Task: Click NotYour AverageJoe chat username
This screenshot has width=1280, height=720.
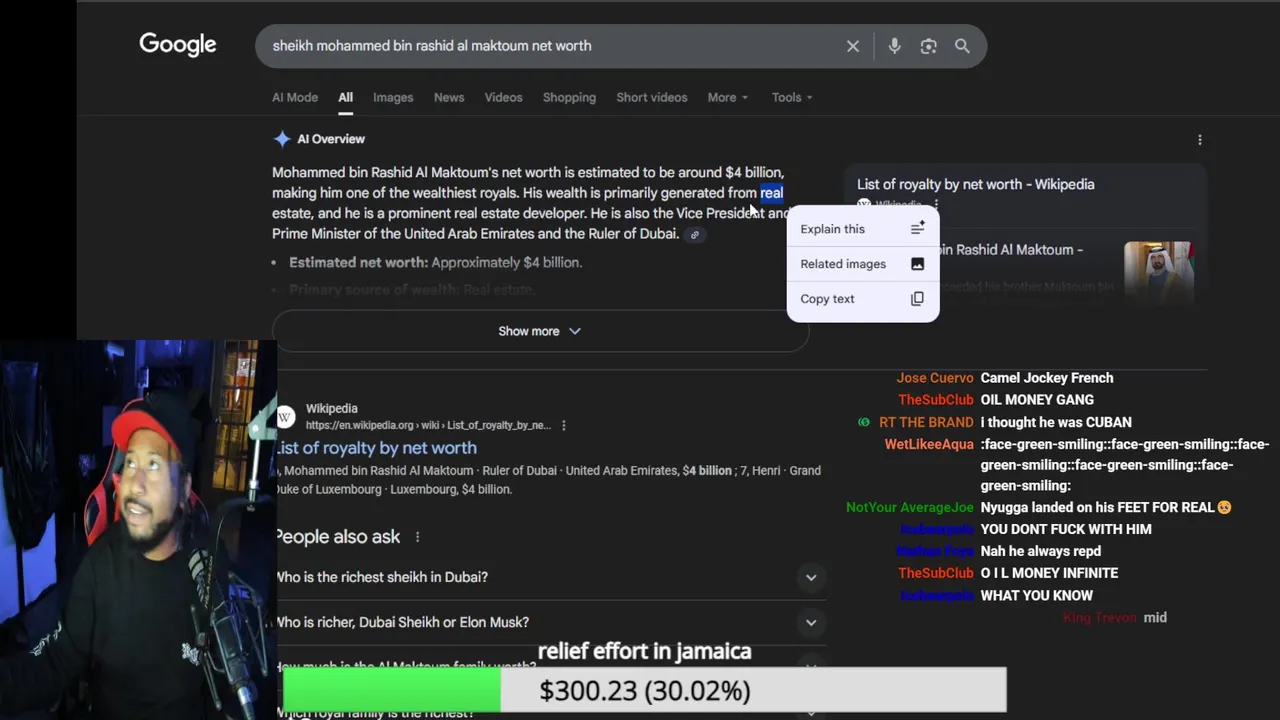Action: pyautogui.click(x=910, y=507)
